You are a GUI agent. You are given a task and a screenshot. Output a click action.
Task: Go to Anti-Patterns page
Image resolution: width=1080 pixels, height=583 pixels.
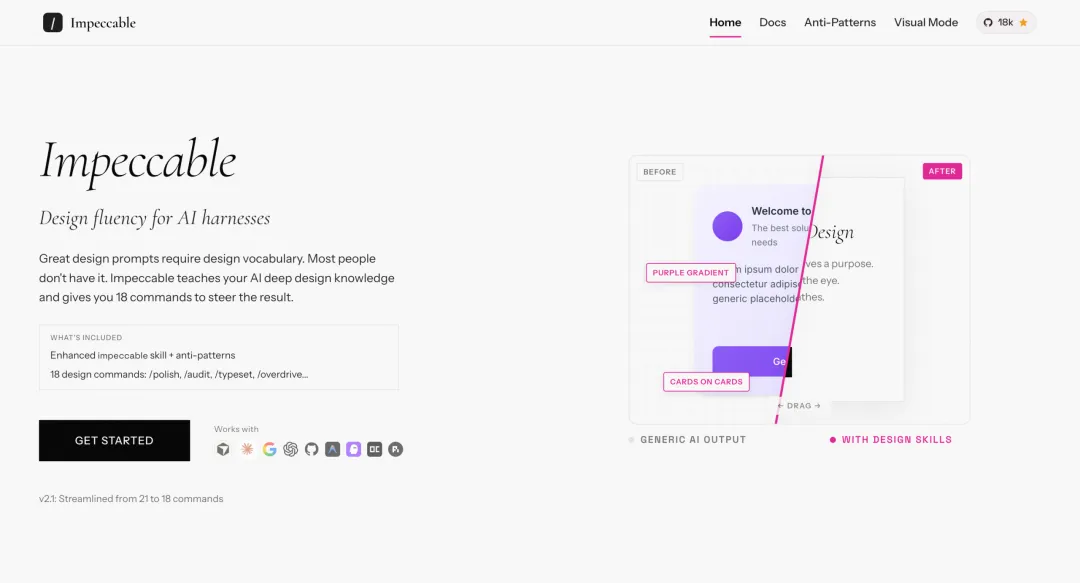(x=840, y=23)
